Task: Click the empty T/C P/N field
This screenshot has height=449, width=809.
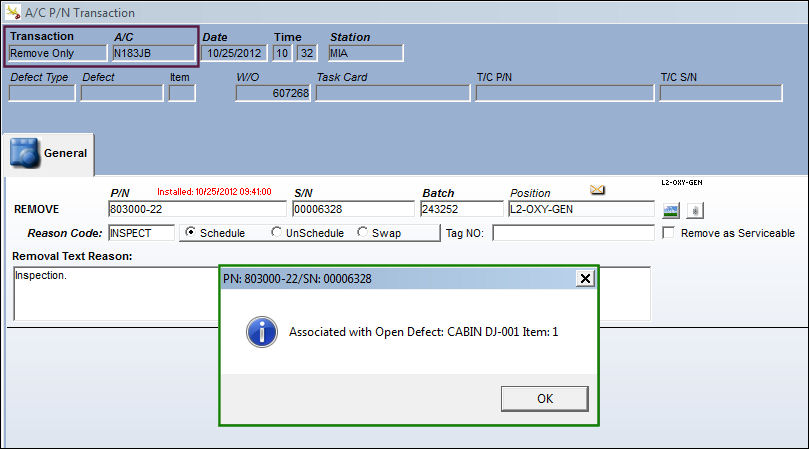Action: tap(565, 93)
